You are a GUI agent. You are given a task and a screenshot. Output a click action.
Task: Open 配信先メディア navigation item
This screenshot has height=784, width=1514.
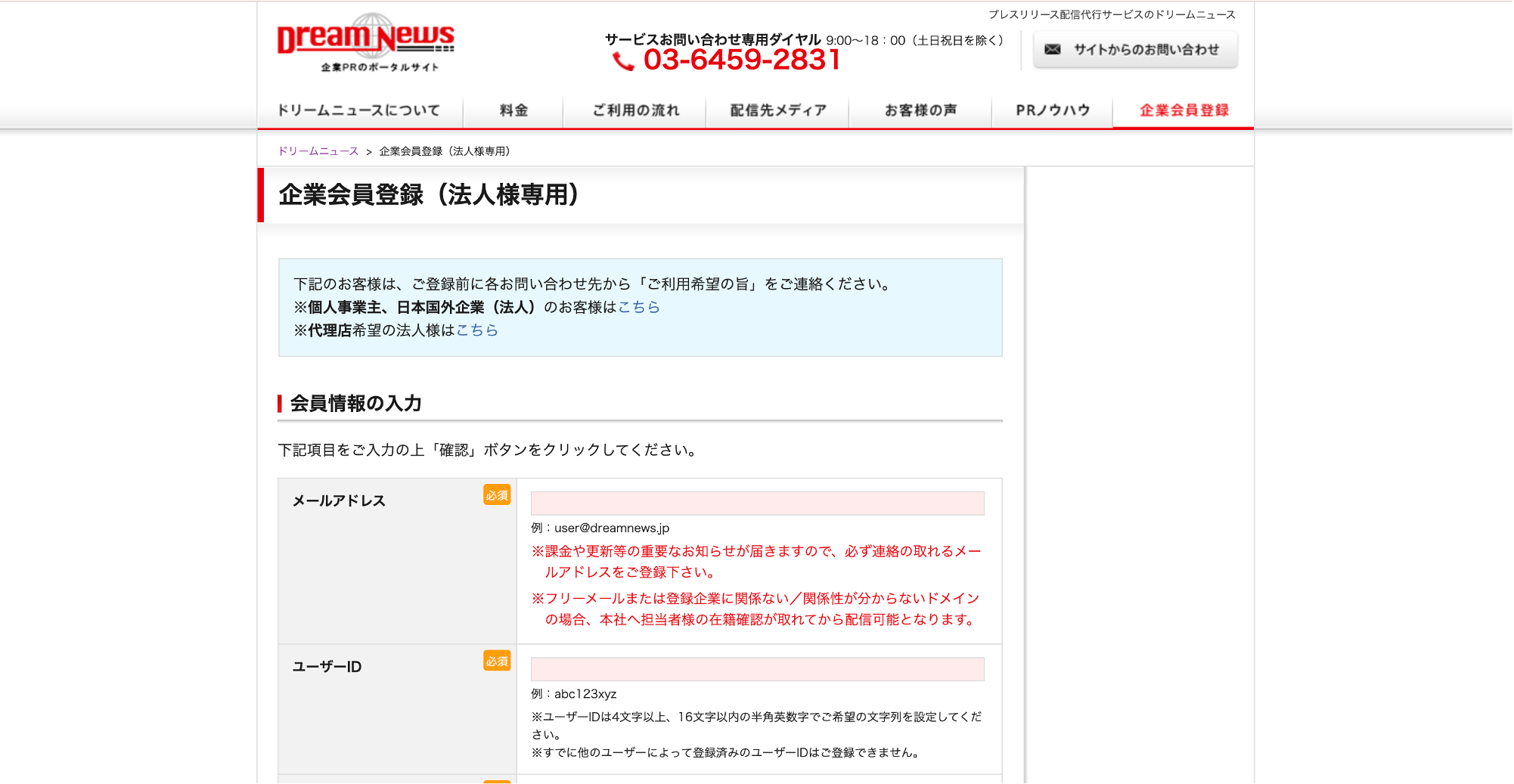(777, 110)
